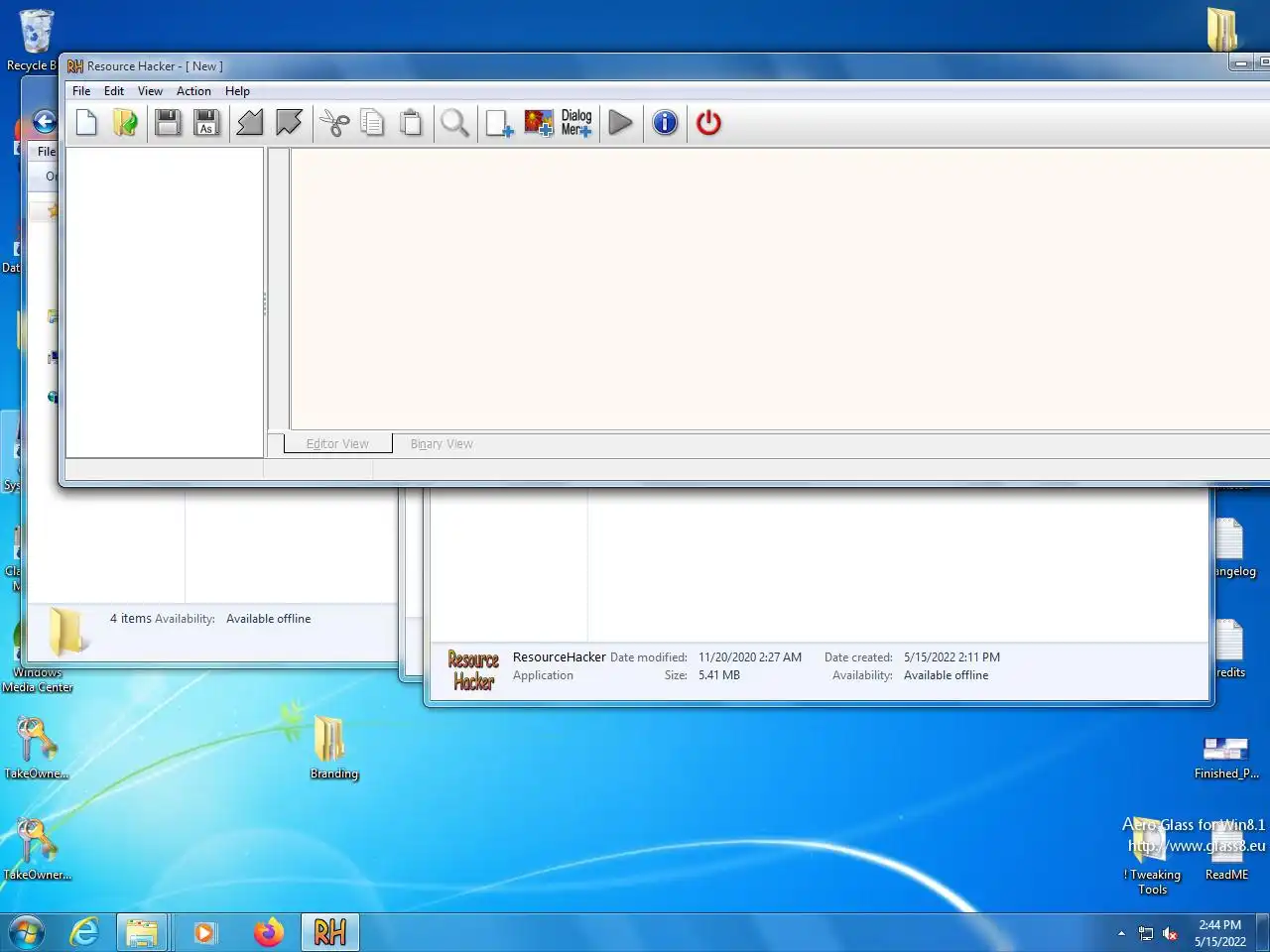Click inside the main editor pane
This screenshot has height=952, width=1270.
pyautogui.click(x=780, y=289)
